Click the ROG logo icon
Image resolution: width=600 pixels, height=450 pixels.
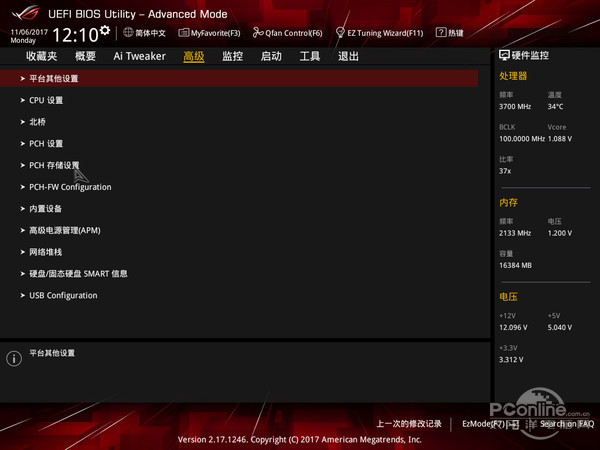(25, 13)
